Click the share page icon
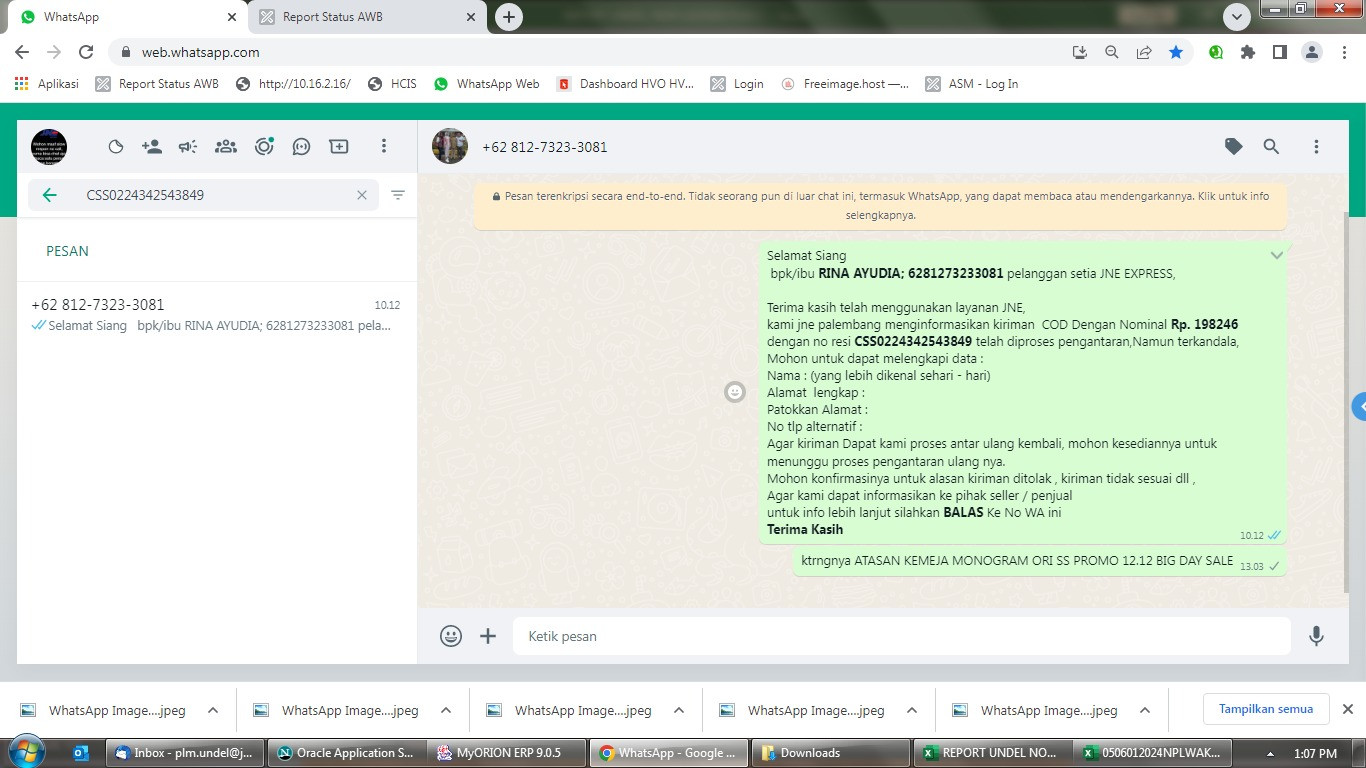Screen dimensions: 1366x768 pos(1144,52)
